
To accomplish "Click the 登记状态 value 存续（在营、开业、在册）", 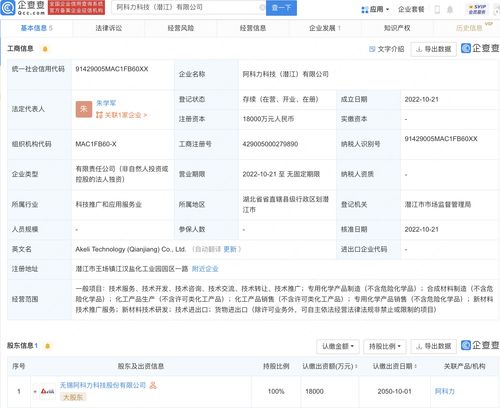I will [281, 99].
